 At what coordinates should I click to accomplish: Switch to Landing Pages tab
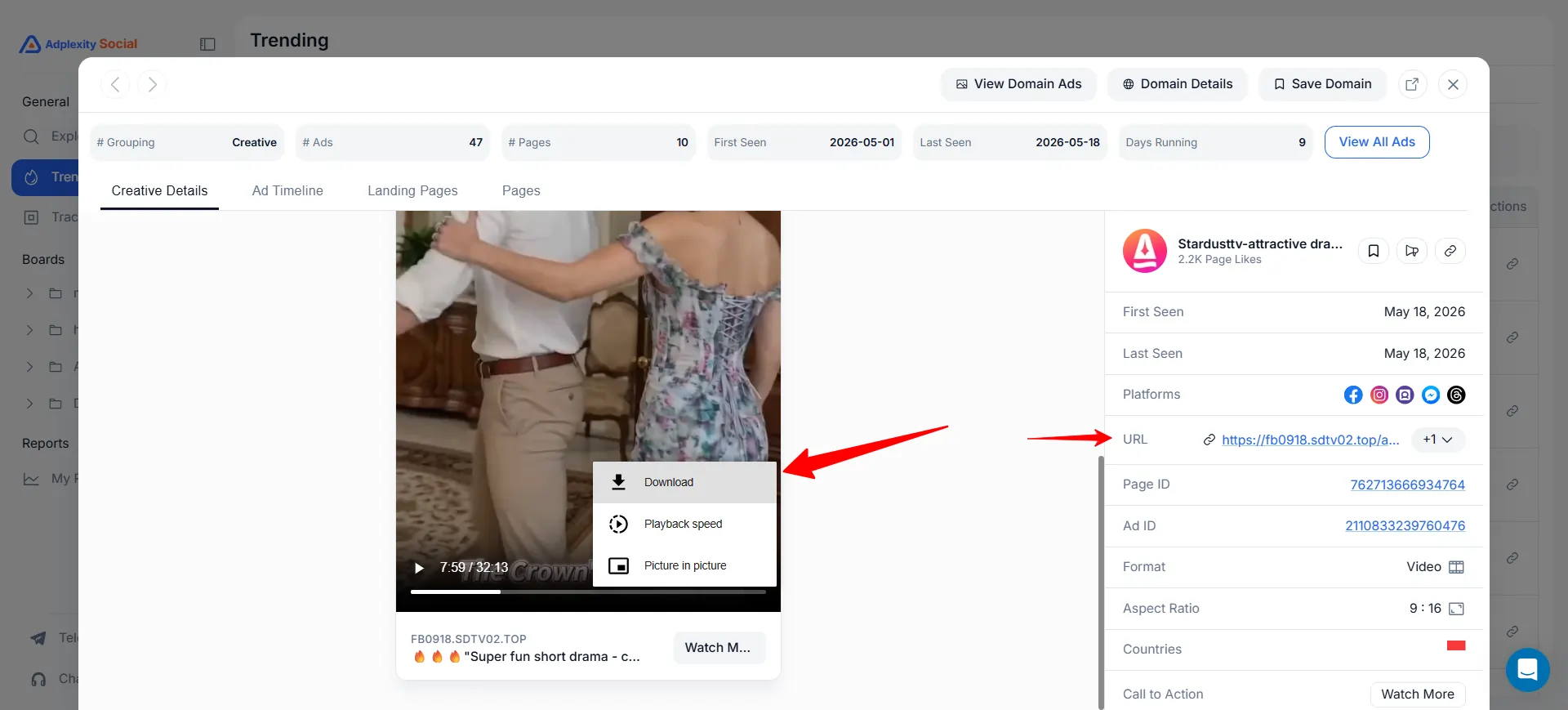pyautogui.click(x=412, y=190)
